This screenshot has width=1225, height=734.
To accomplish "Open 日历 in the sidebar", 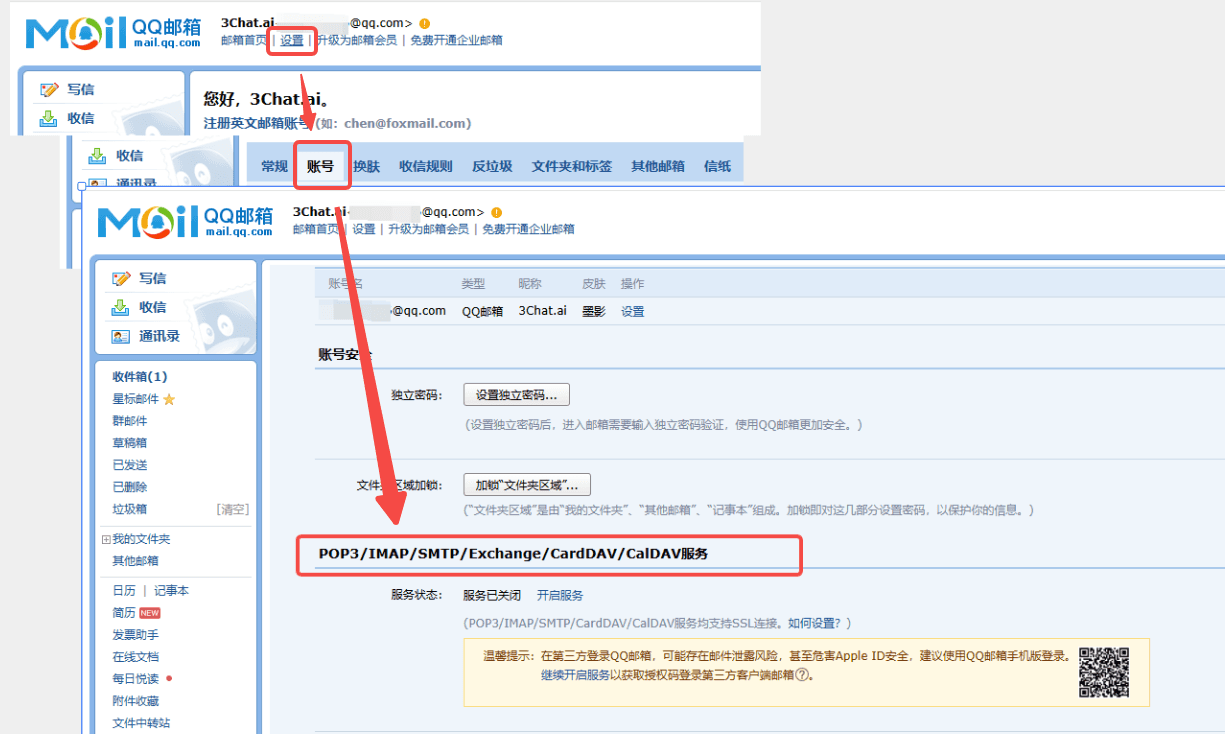I will point(124,591).
